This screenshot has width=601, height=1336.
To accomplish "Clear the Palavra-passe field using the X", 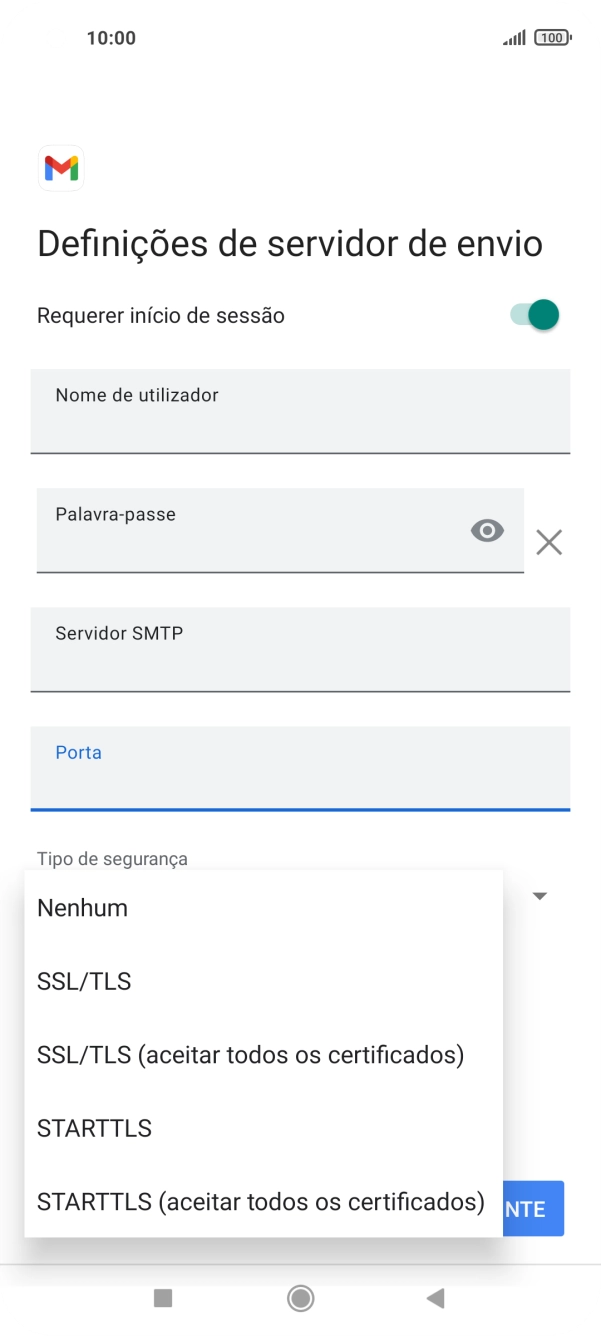I will coord(548,542).
